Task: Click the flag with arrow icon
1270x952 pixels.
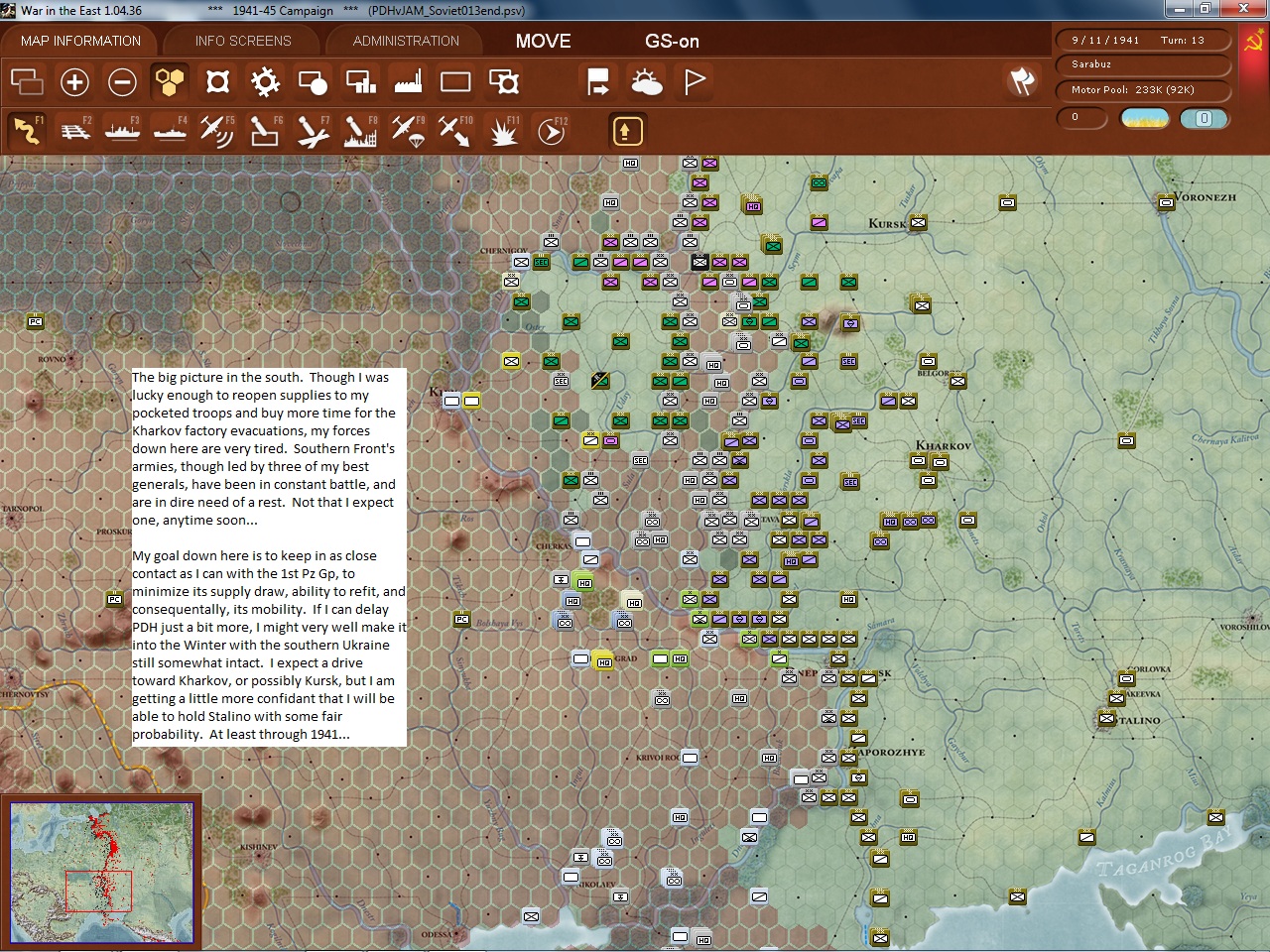Action: pos(598,81)
